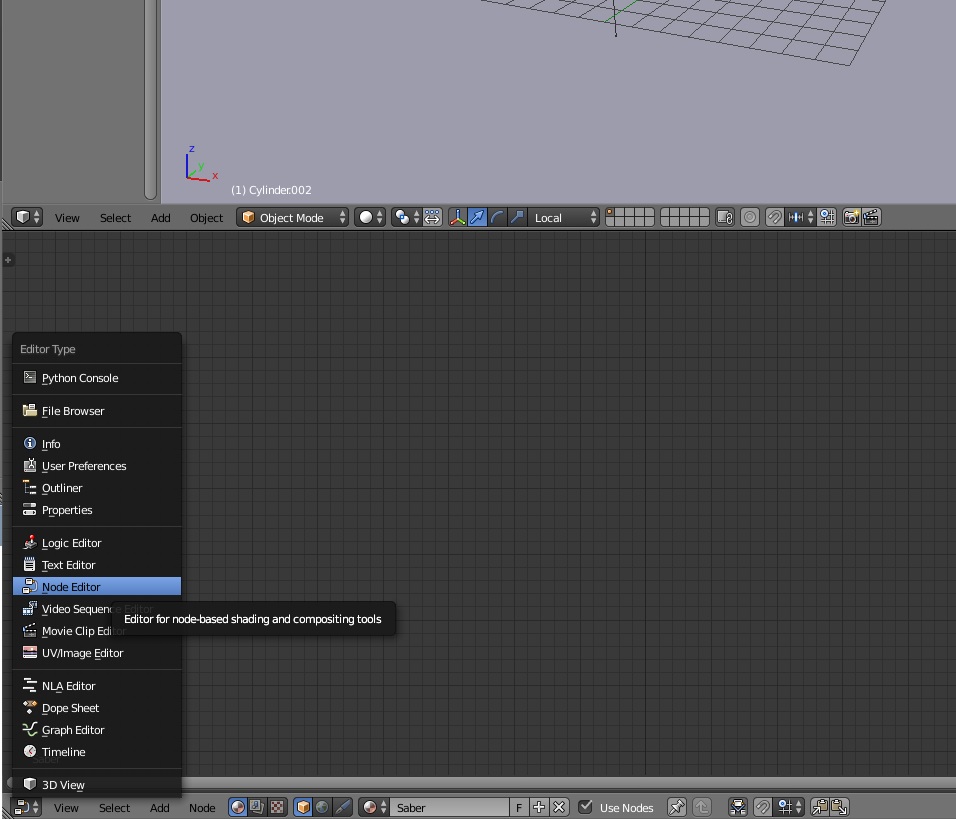
Task: Click the OpenGL render camera icon
Action: pos(851,217)
